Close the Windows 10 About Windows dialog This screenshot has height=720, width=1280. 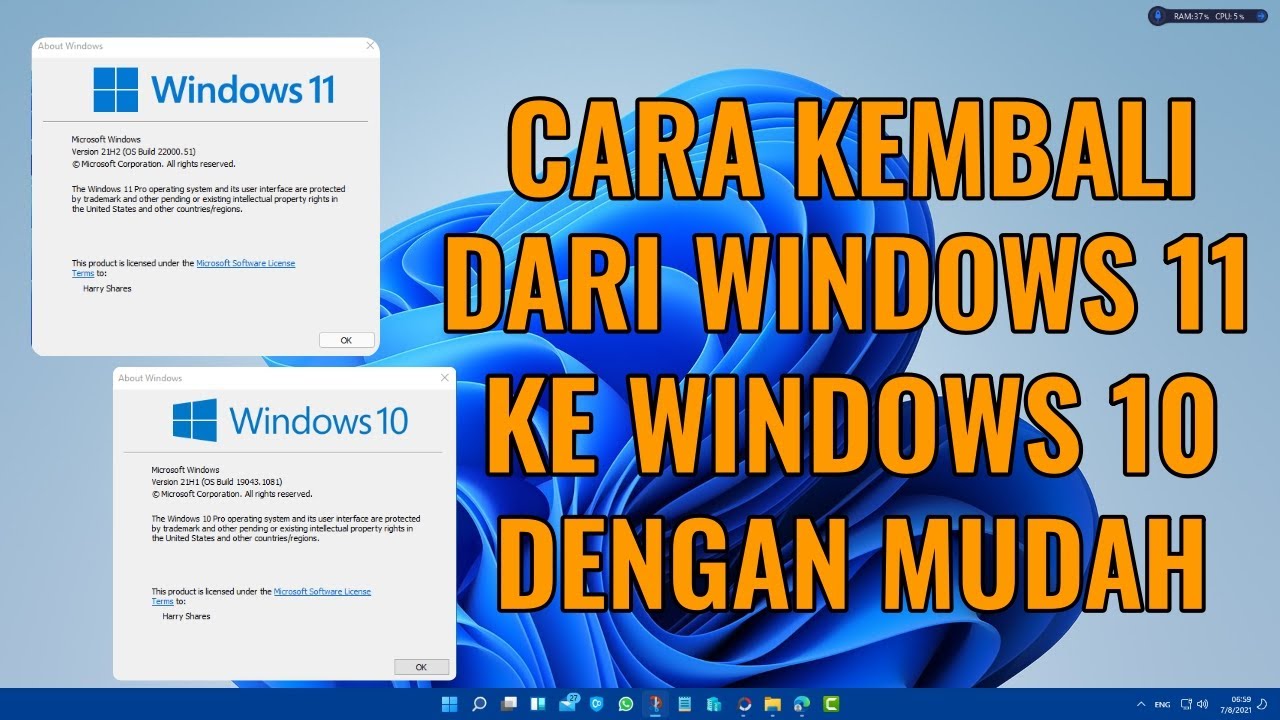[445, 378]
